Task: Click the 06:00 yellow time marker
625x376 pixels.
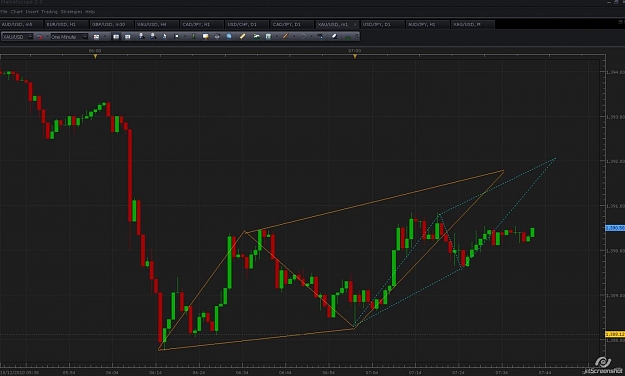Action: 95,57
